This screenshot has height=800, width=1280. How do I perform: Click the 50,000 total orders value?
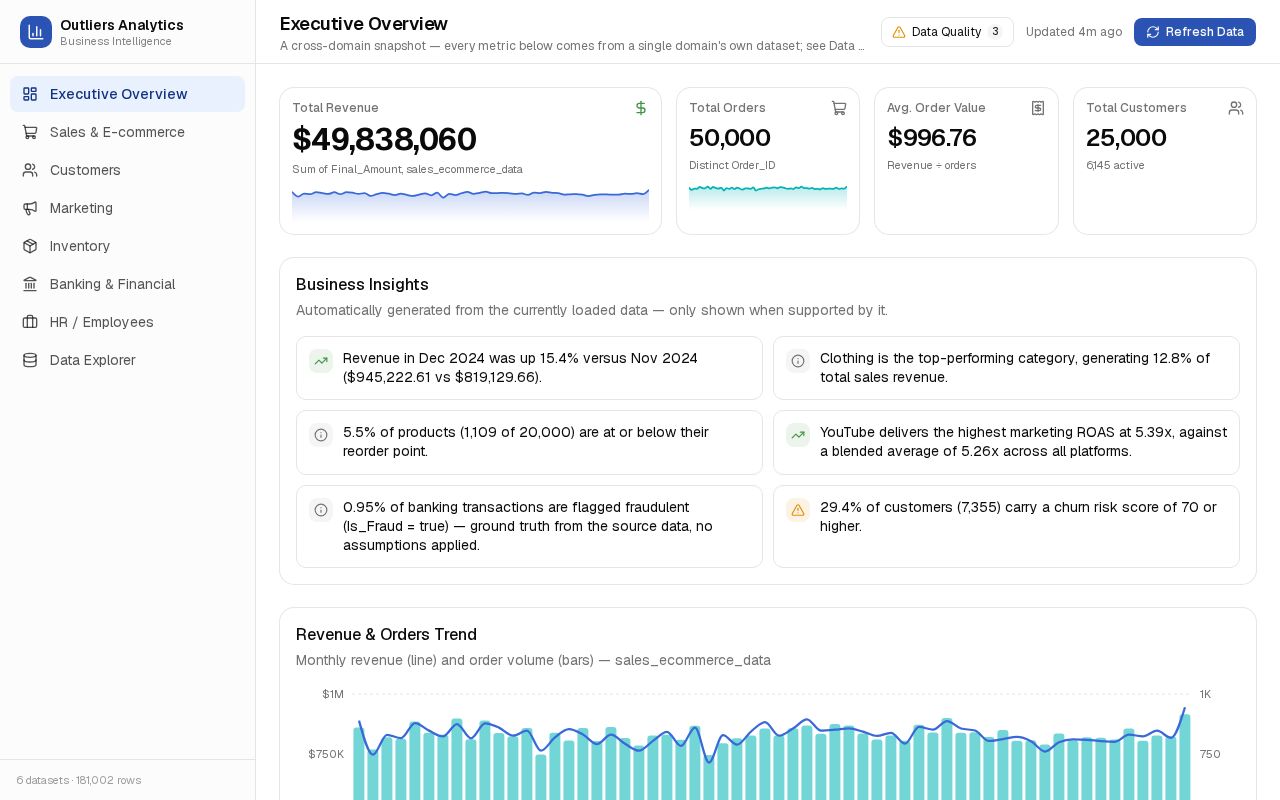730,138
